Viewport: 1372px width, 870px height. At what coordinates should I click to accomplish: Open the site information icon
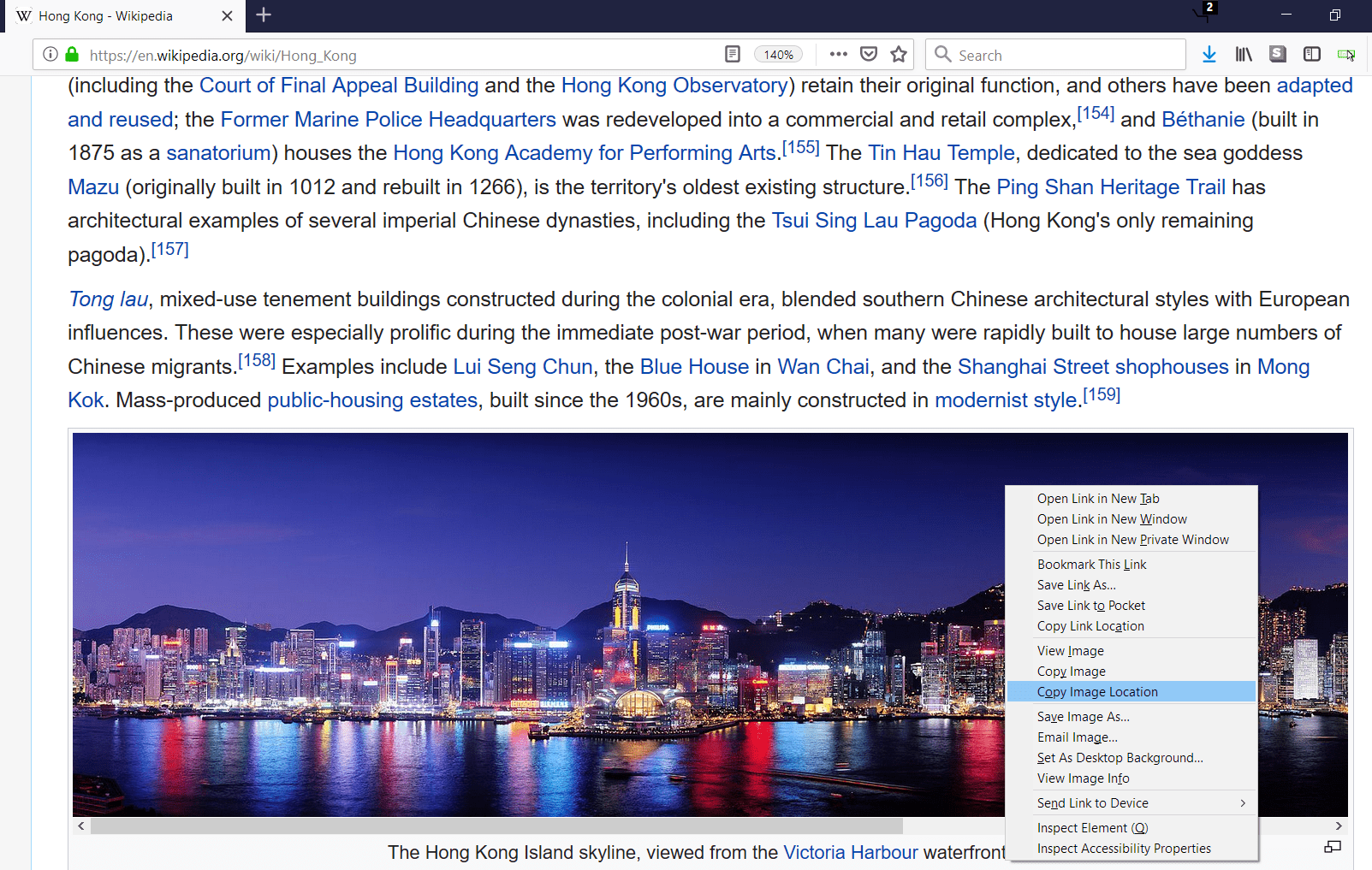50,55
